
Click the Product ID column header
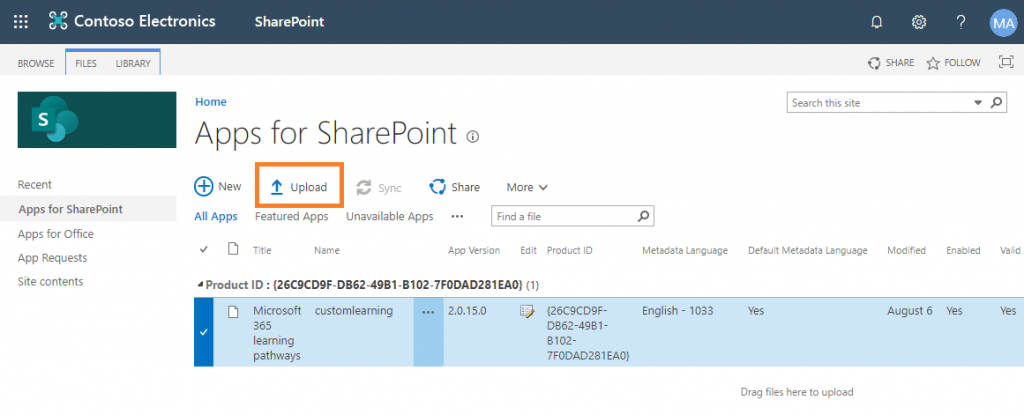pyautogui.click(x=569, y=250)
